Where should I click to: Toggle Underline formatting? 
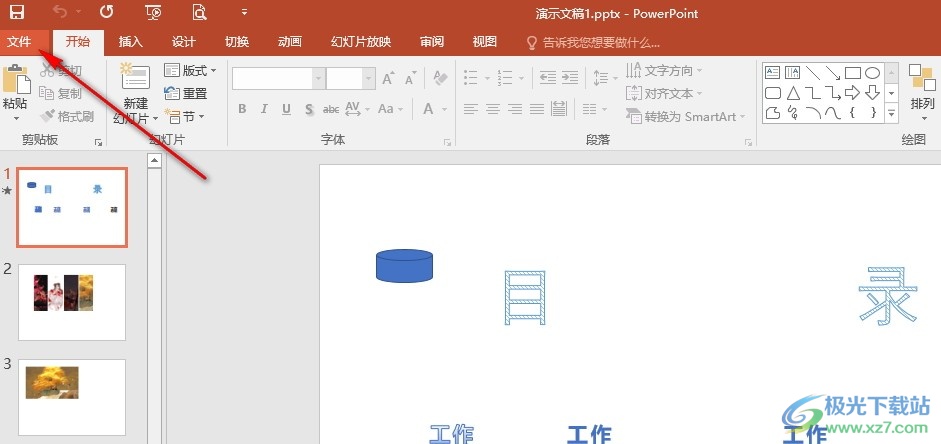pyautogui.click(x=286, y=109)
